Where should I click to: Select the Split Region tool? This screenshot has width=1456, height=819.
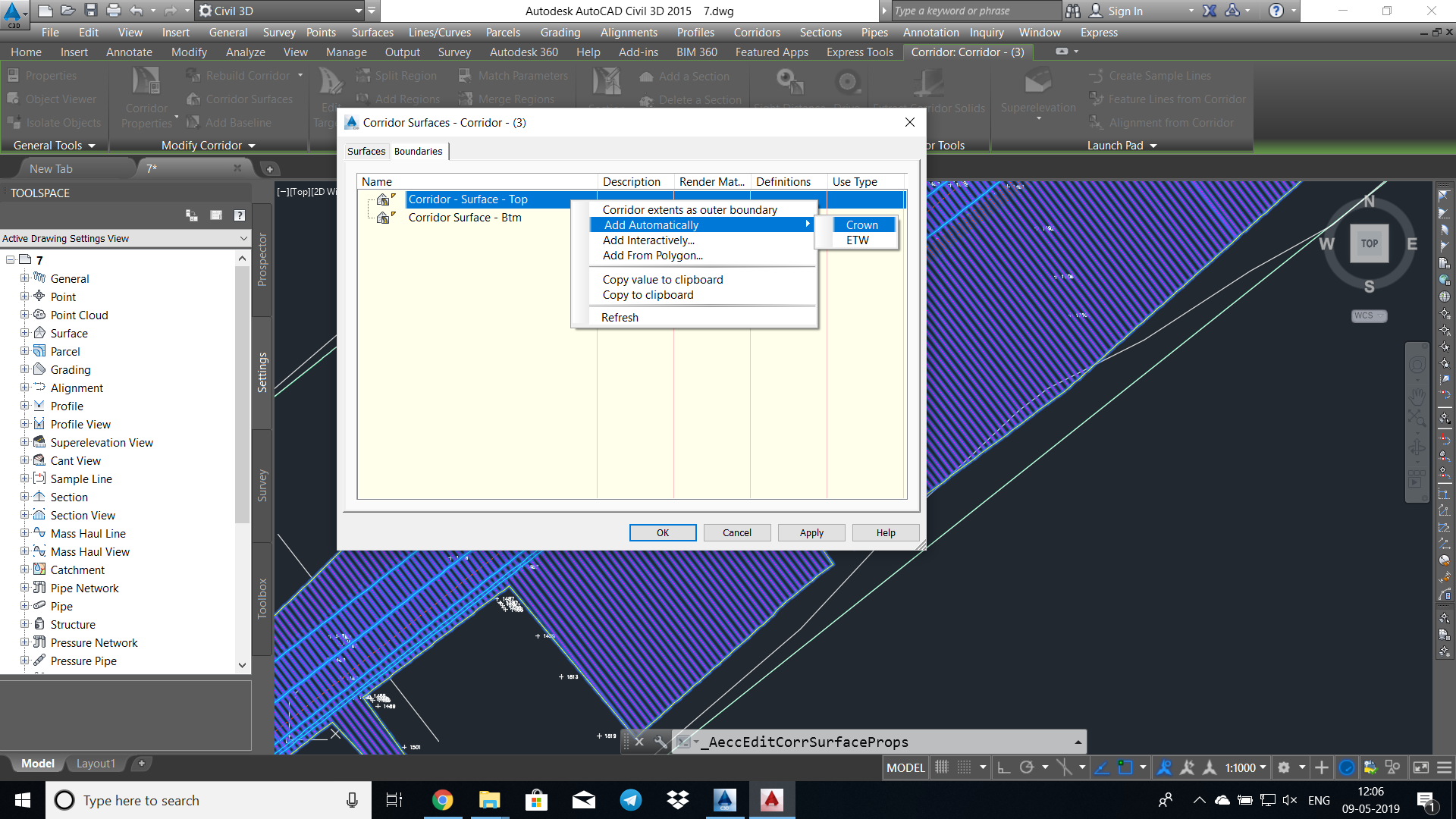pyautogui.click(x=397, y=75)
